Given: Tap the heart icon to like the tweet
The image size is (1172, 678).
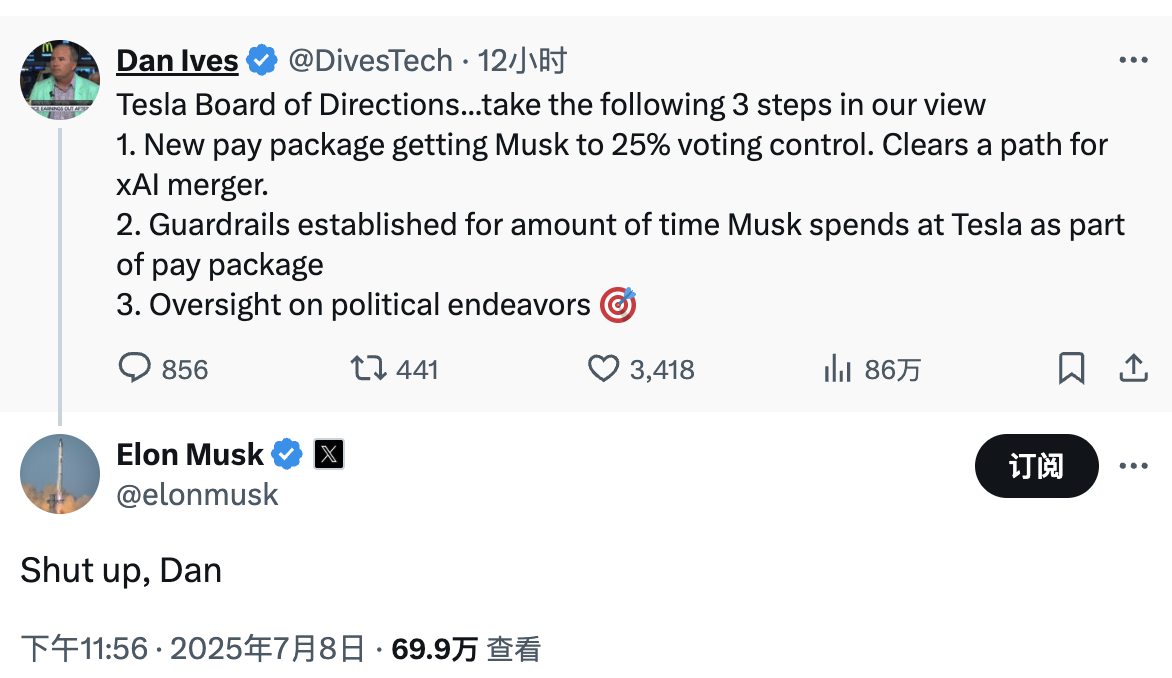Looking at the screenshot, I should click(603, 369).
